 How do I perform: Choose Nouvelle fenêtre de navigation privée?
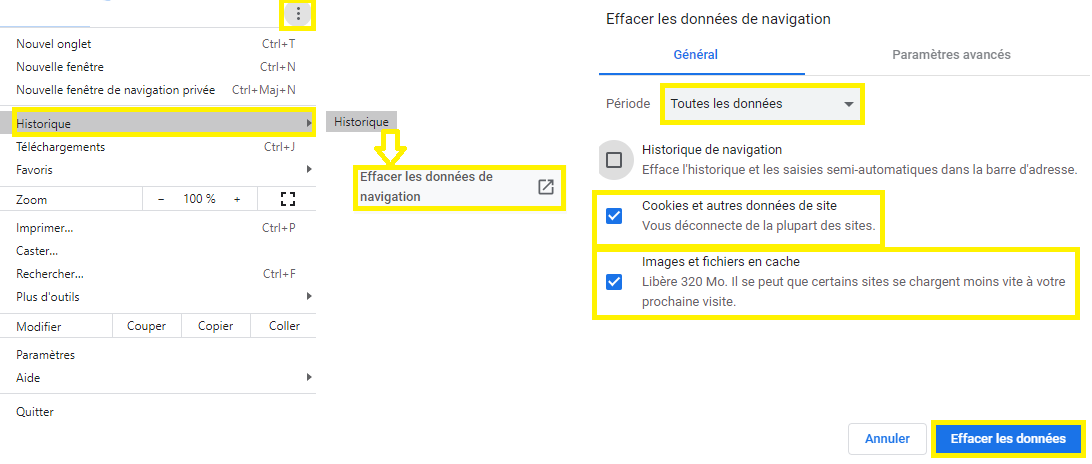115,90
